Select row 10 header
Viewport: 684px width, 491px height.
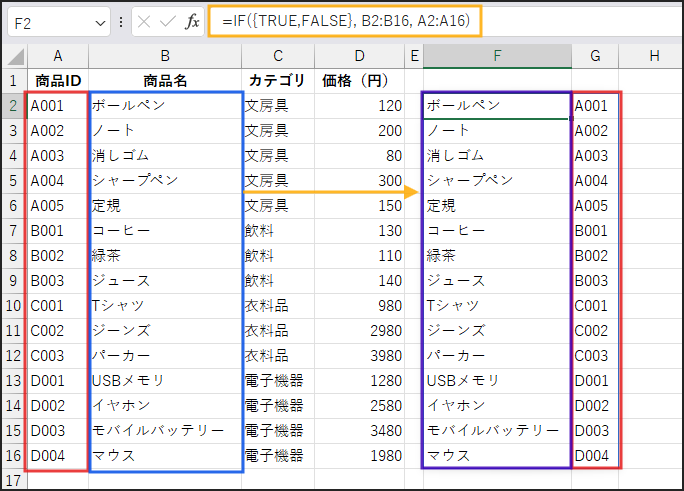tap(14, 306)
